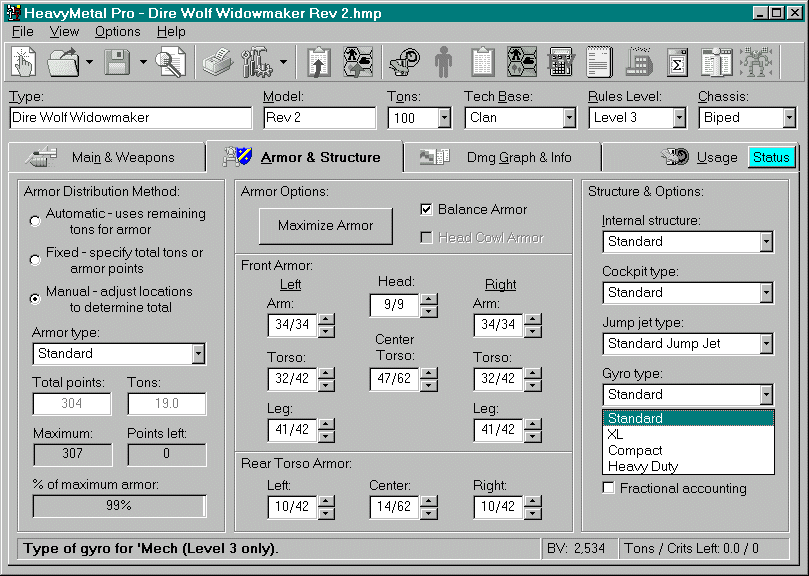Screen dimensions: 809x576
Task: Open the View menu
Action: click(x=64, y=31)
